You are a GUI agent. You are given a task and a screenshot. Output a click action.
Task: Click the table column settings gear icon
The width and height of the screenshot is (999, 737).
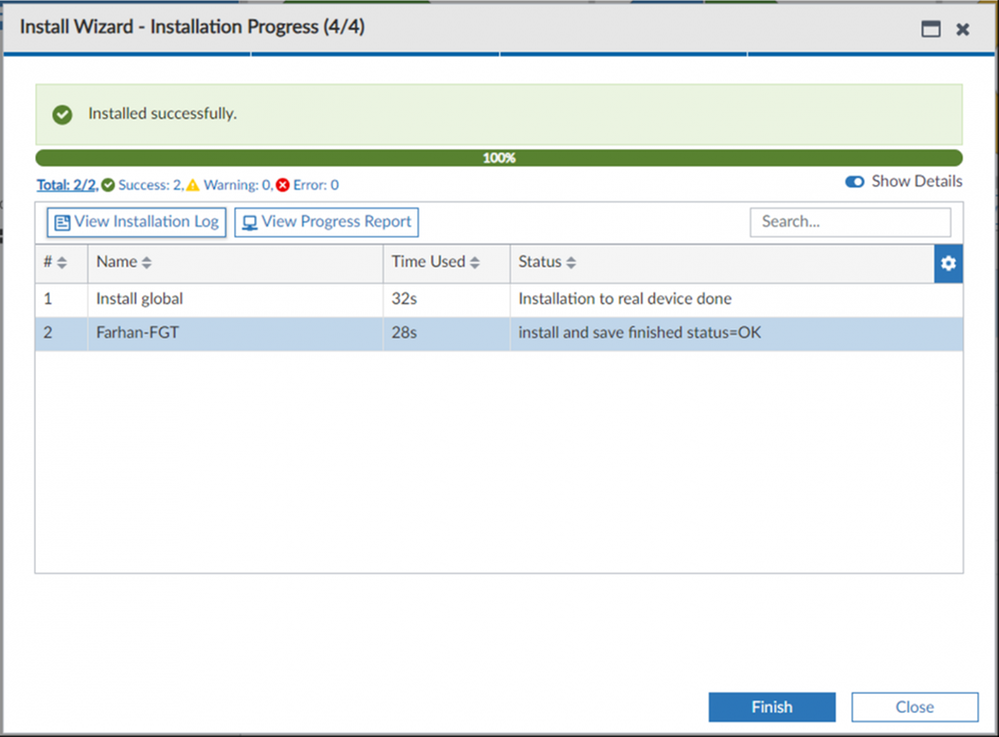(948, 263)
